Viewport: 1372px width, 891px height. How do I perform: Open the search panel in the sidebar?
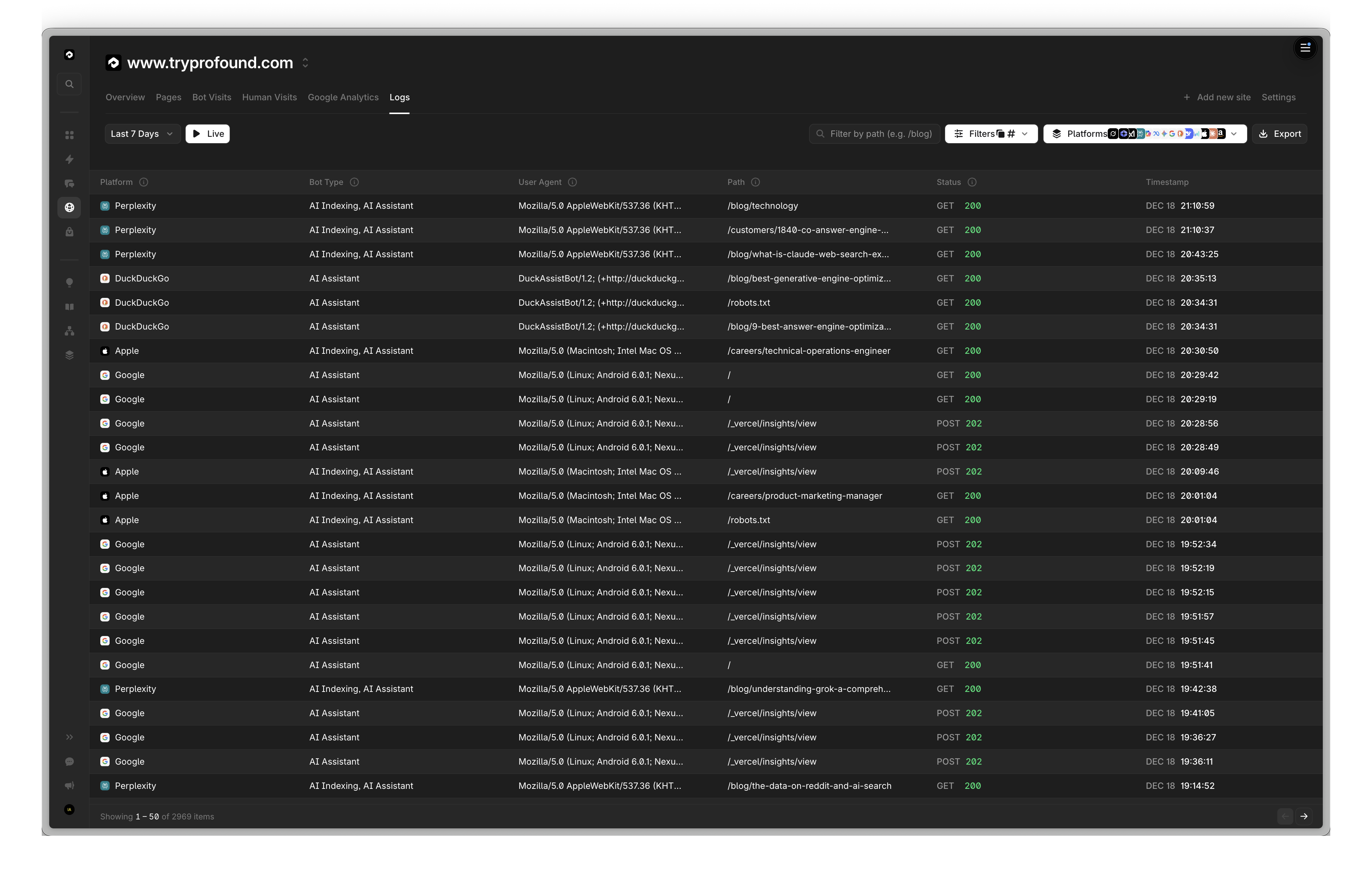pyautogui.click(x=69, y=84)
